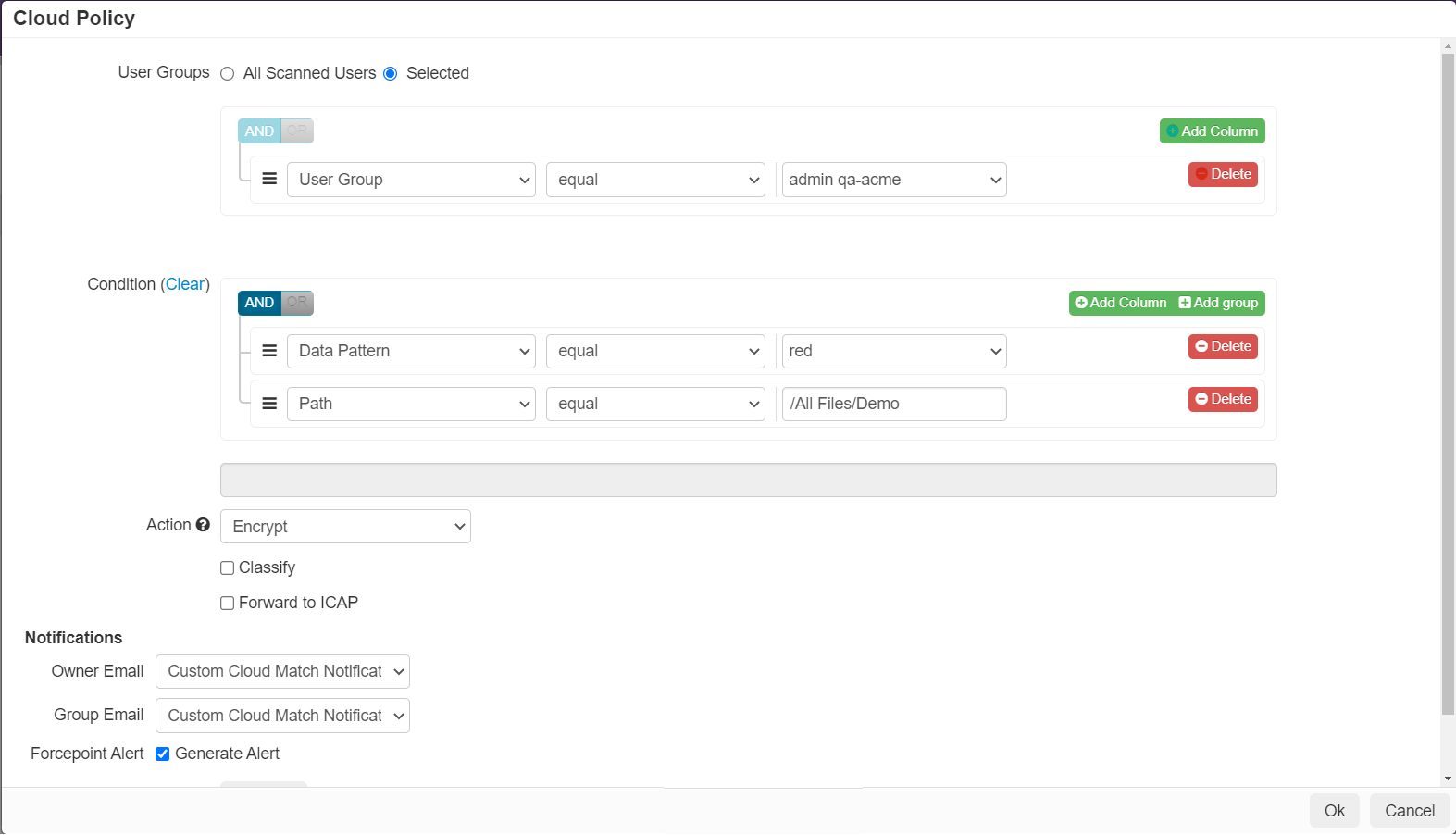Switch User Groups logic to OR
This screenshot has height=835, width=1456.
pos(297,131)
